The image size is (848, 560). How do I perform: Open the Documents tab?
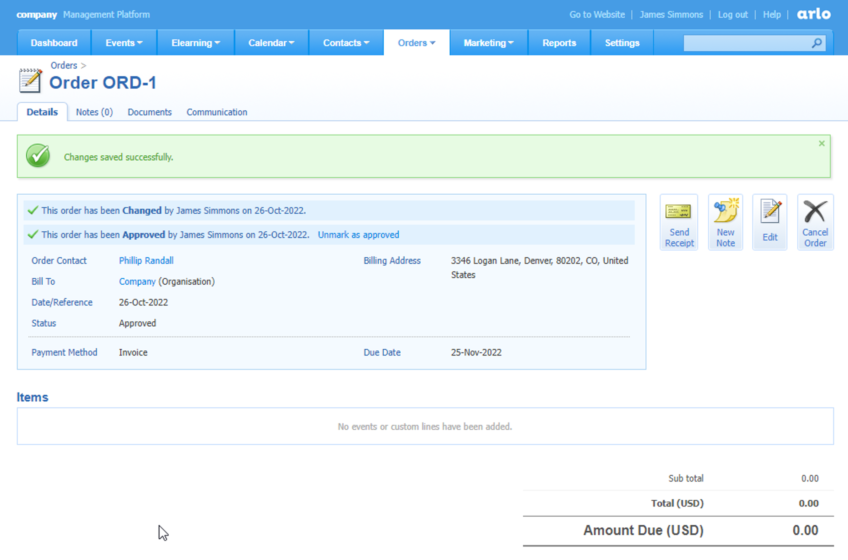tap(149, 112)
